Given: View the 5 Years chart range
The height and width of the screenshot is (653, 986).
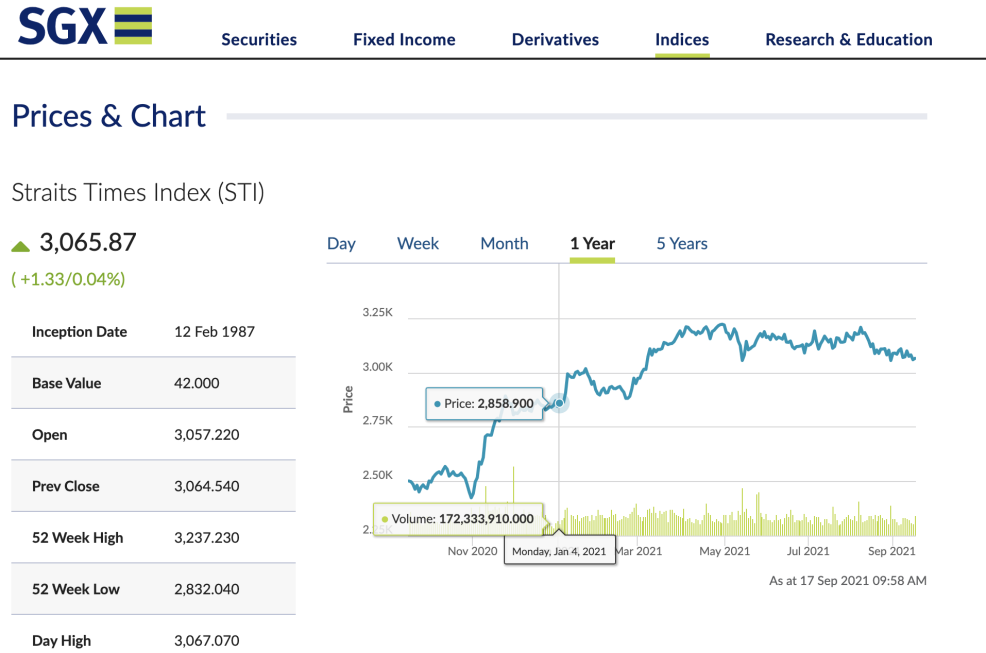Looking at the screenshot, I should coord(682,244).
